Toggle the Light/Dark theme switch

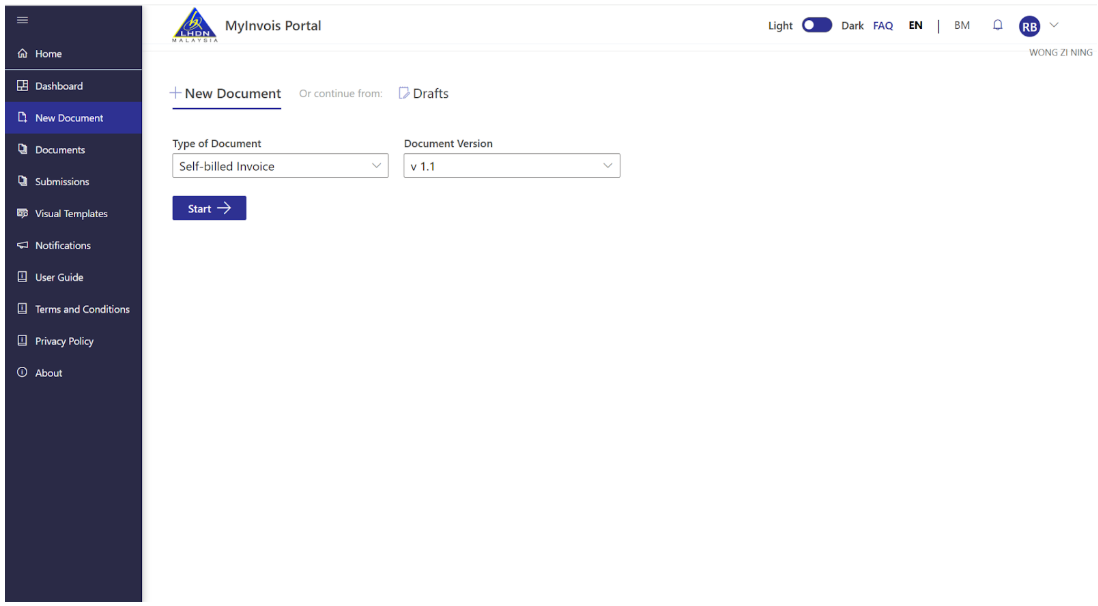tap(816, 26)
